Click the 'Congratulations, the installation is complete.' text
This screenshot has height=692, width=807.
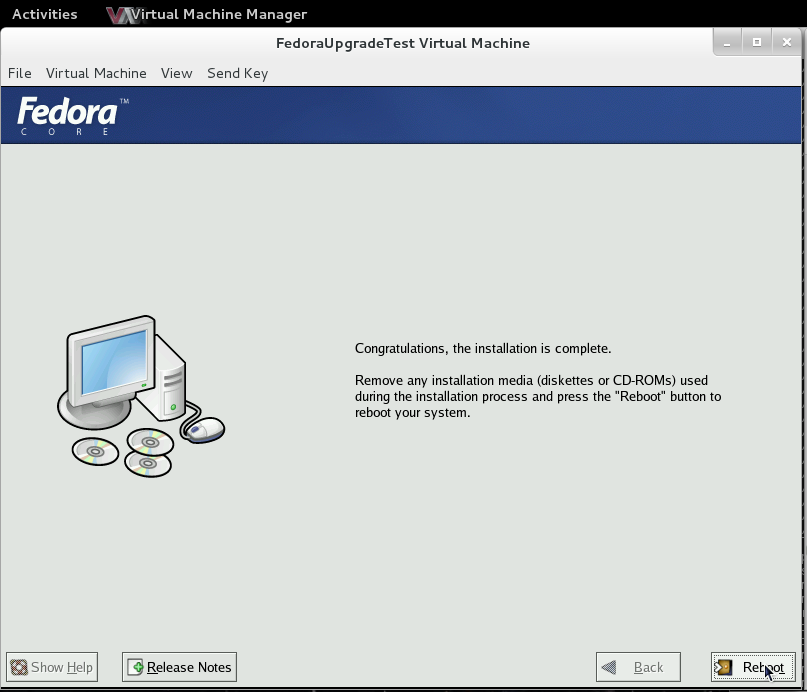click(x=483, y=348)
